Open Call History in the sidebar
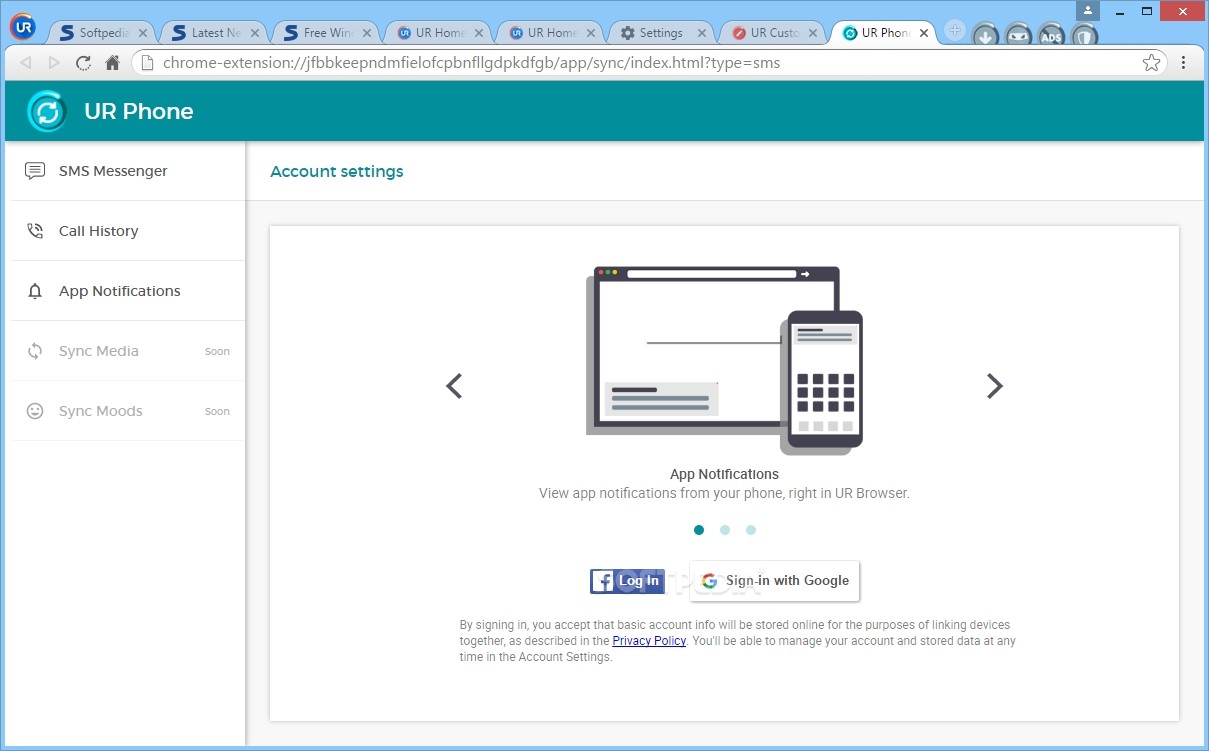Viewport: 1209px width, 751px height. [x=128, y=231]
